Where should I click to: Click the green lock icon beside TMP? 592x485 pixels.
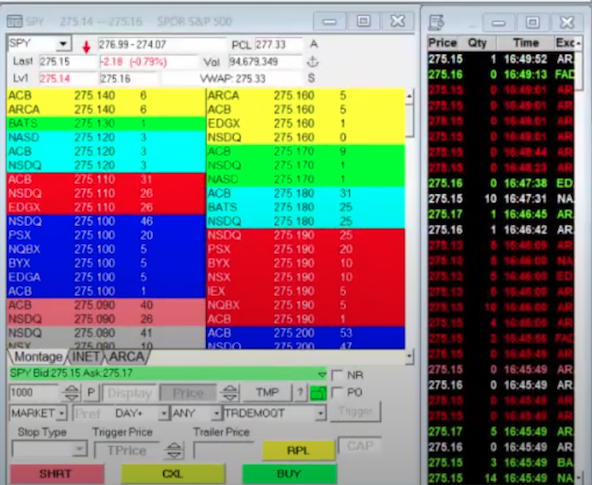pyautogui.click(x=318, y=393)
